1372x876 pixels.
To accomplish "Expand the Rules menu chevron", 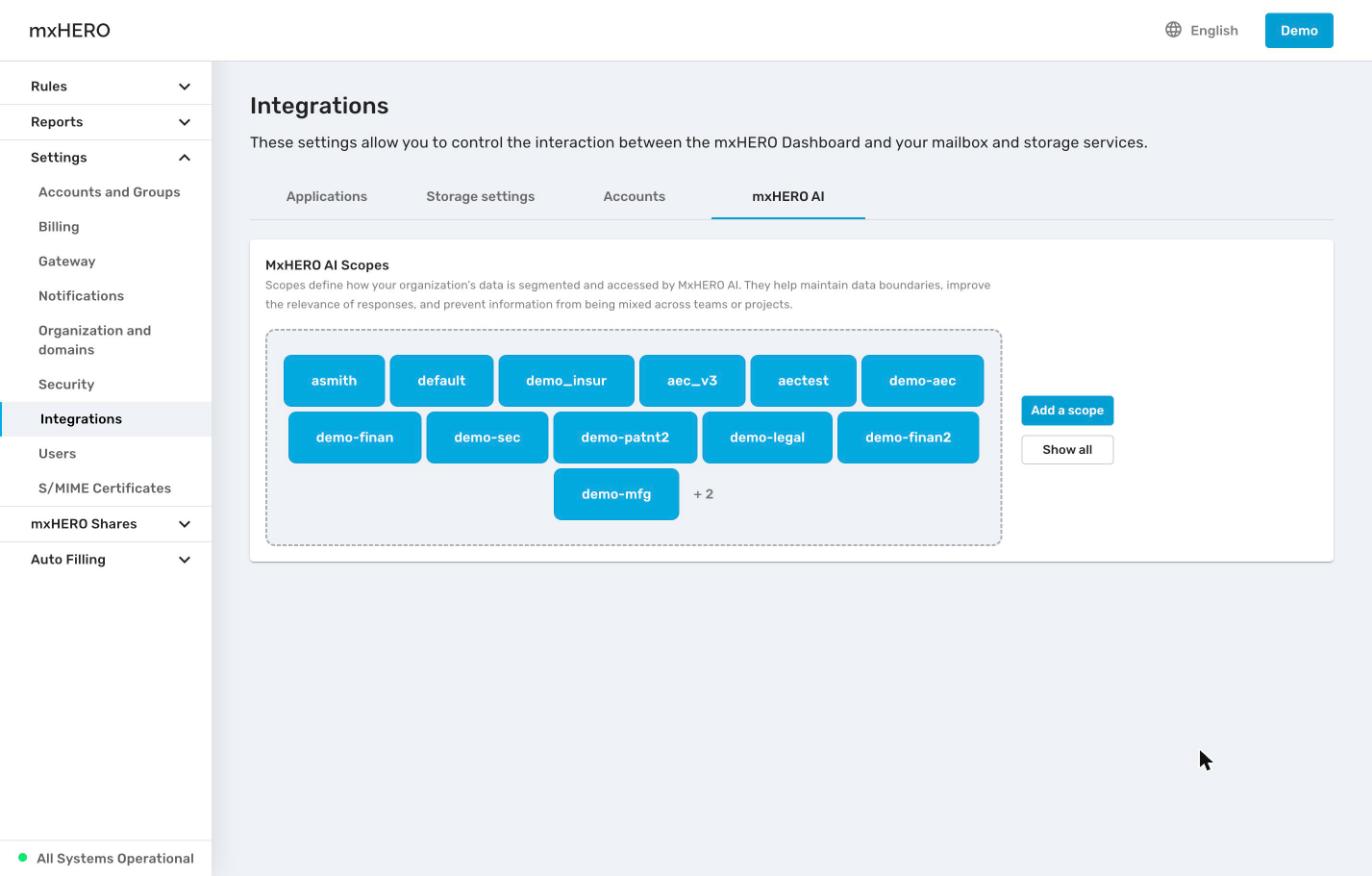I will click(x=184, y=87).
